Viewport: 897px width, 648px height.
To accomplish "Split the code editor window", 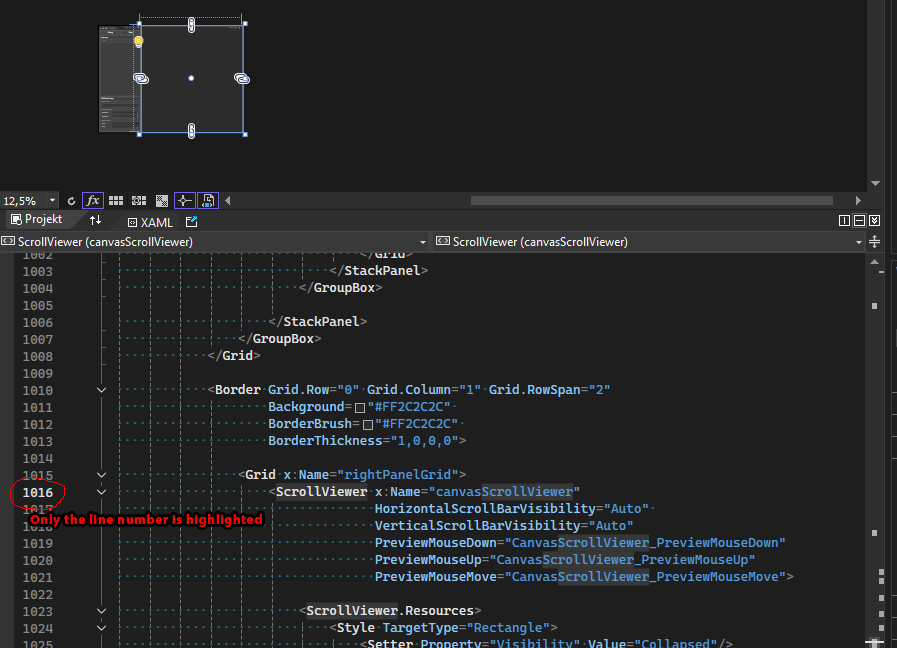I will tap(875, 242).
